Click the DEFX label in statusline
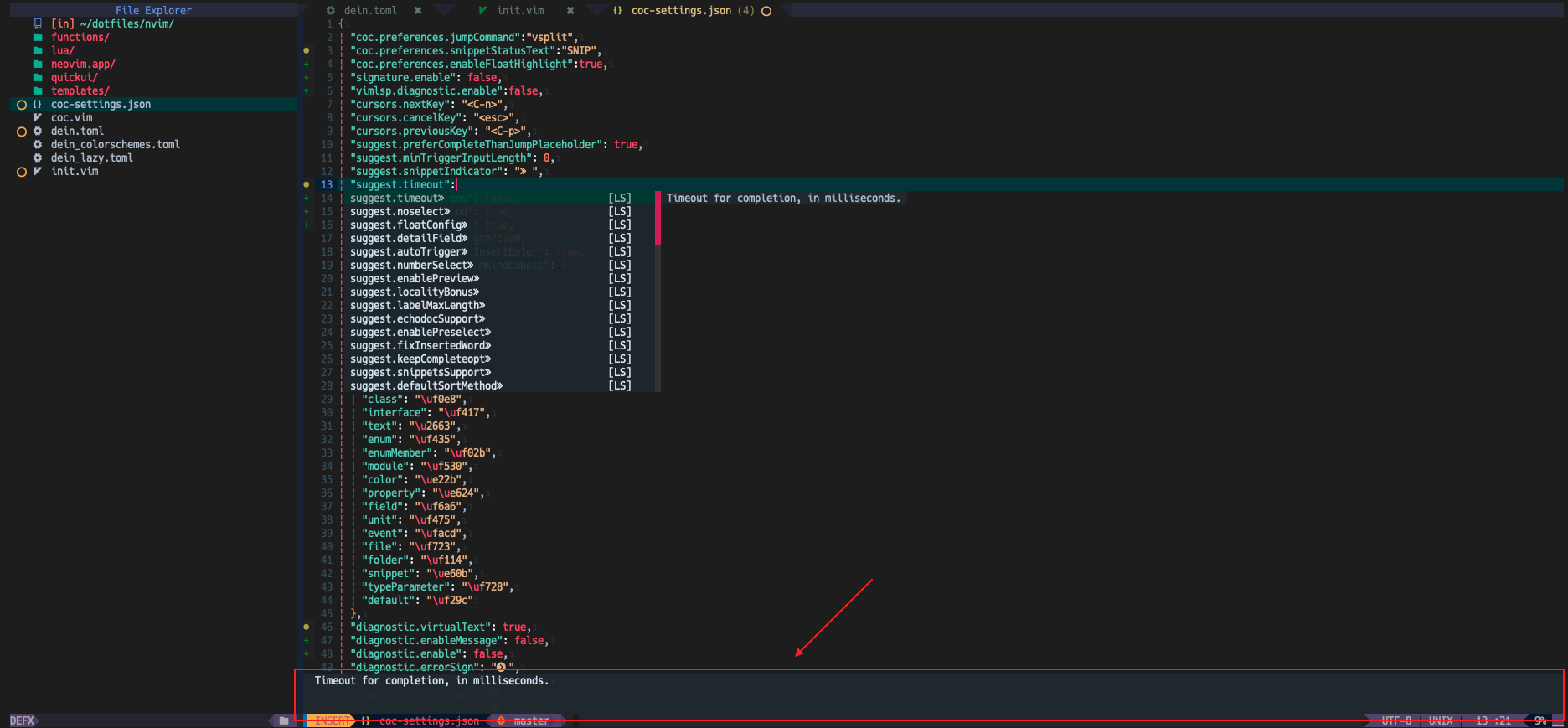1568x728 pixels. [22, 720]
